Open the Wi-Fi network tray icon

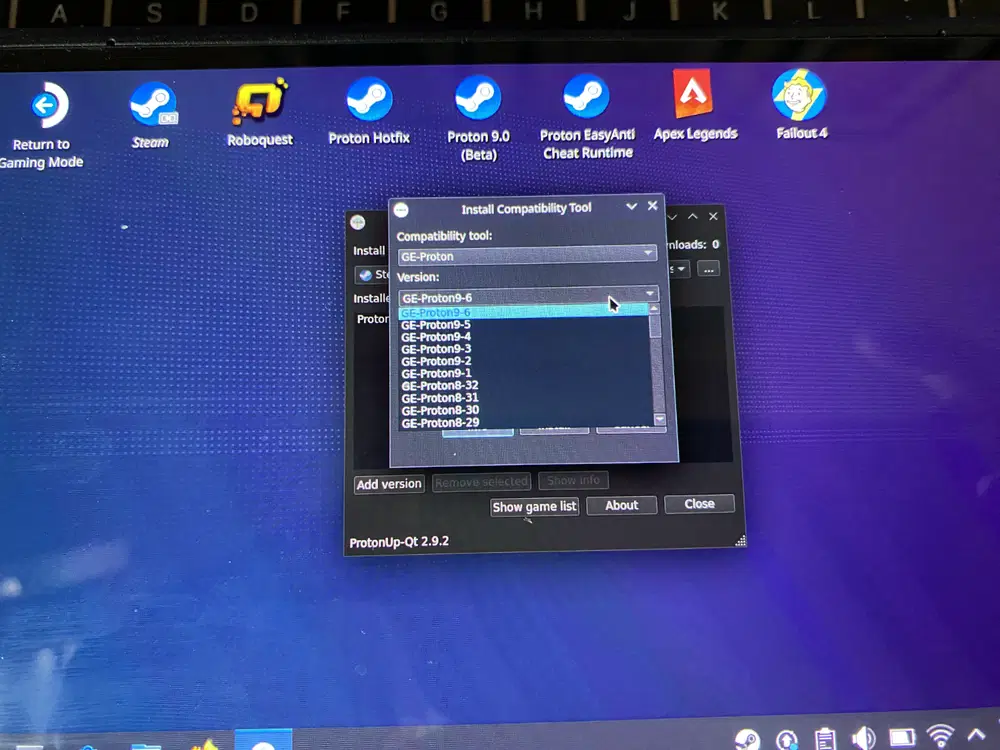click(x=940, y=735)
